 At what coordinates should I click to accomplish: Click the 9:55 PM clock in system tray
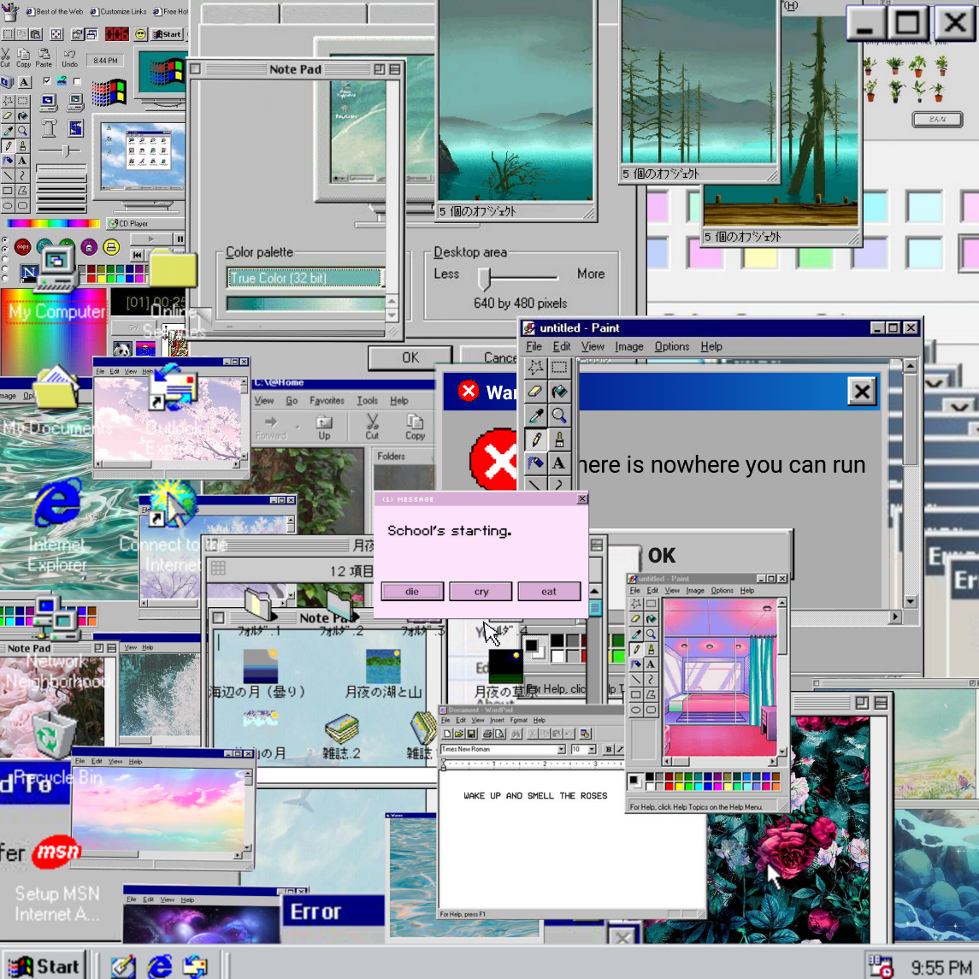[940, 967]
